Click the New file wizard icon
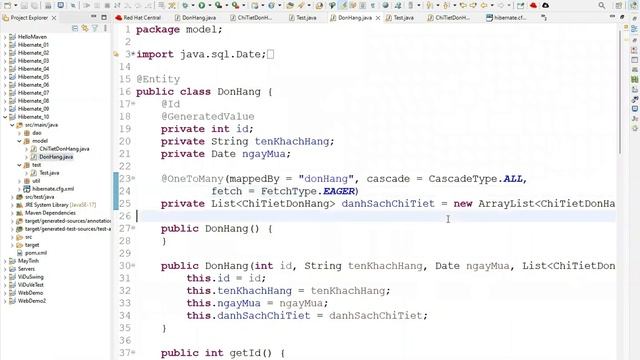 (7, 5)
